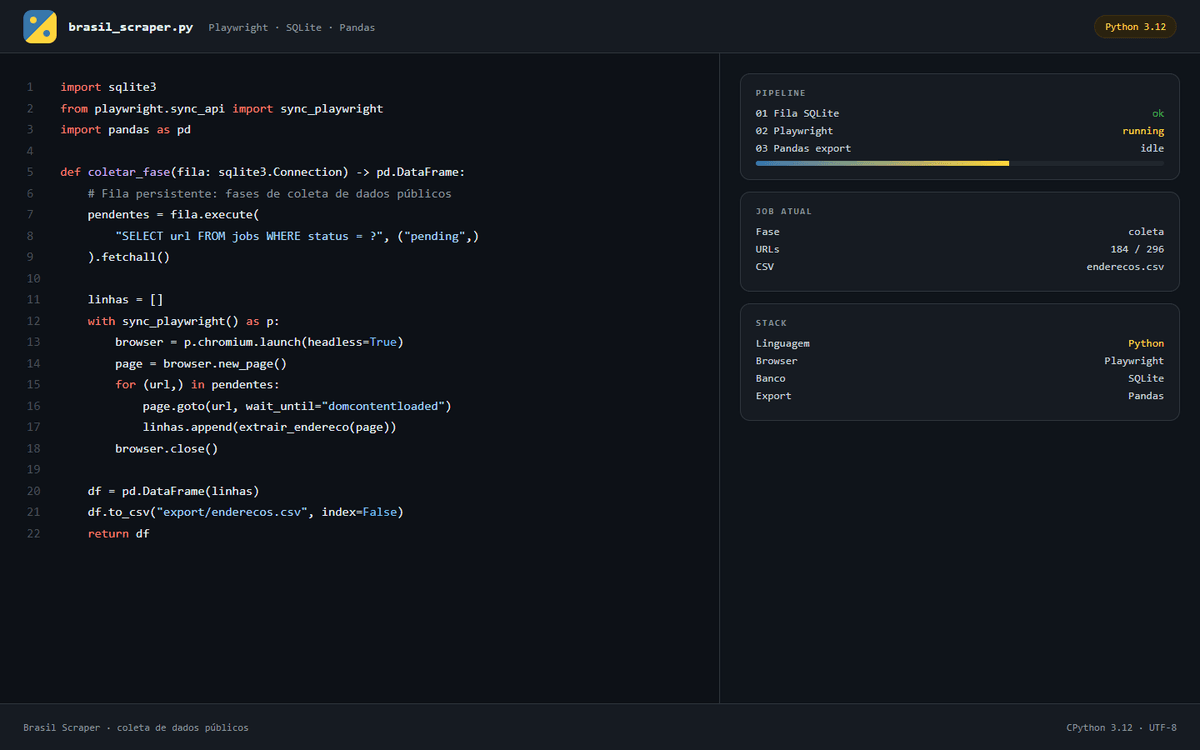Click the JOB ATUAL panel heading
This screenshot has width=1200, height=750.
(x=784, y=211)
